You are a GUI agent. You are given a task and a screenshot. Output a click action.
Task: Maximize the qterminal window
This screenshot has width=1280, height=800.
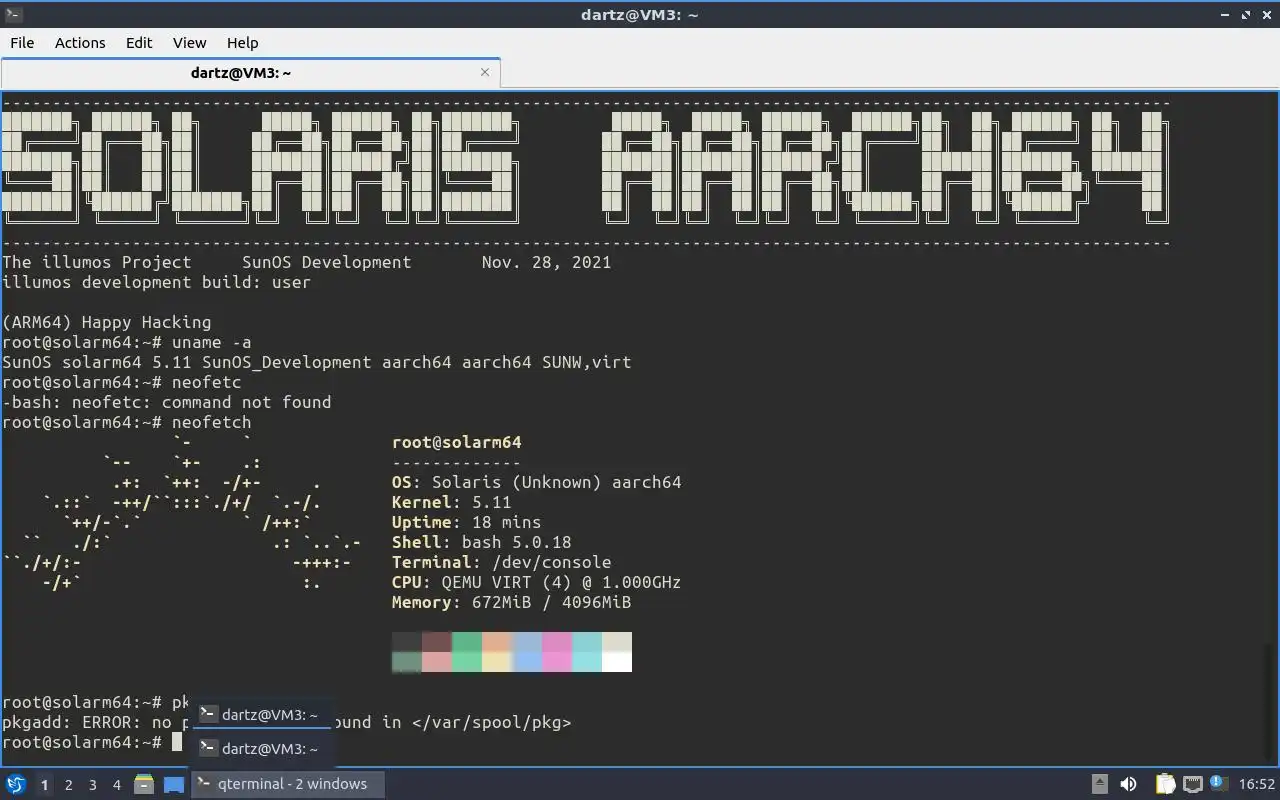(x=1246, y=14)
